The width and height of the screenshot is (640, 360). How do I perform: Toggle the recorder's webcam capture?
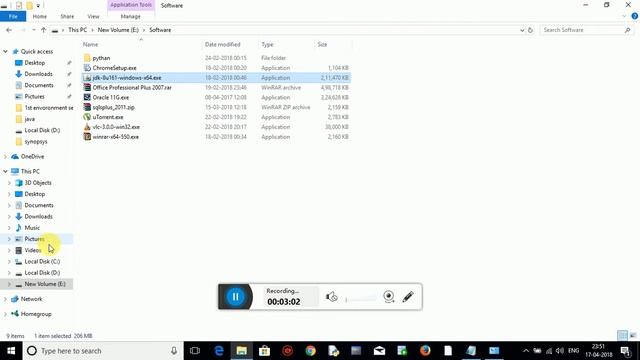click(389, 297)
